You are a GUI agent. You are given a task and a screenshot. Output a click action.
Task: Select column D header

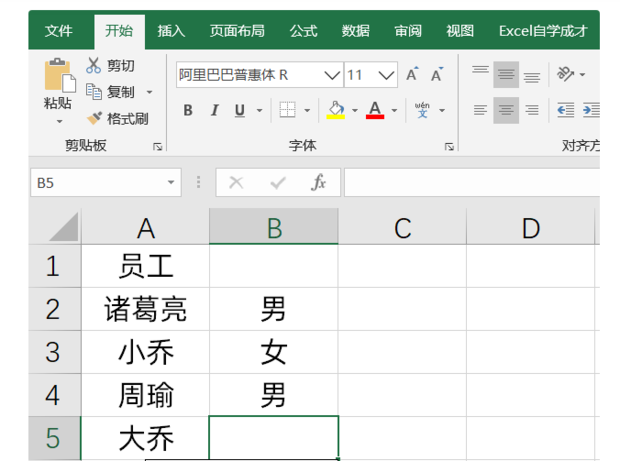pos(531,227)
